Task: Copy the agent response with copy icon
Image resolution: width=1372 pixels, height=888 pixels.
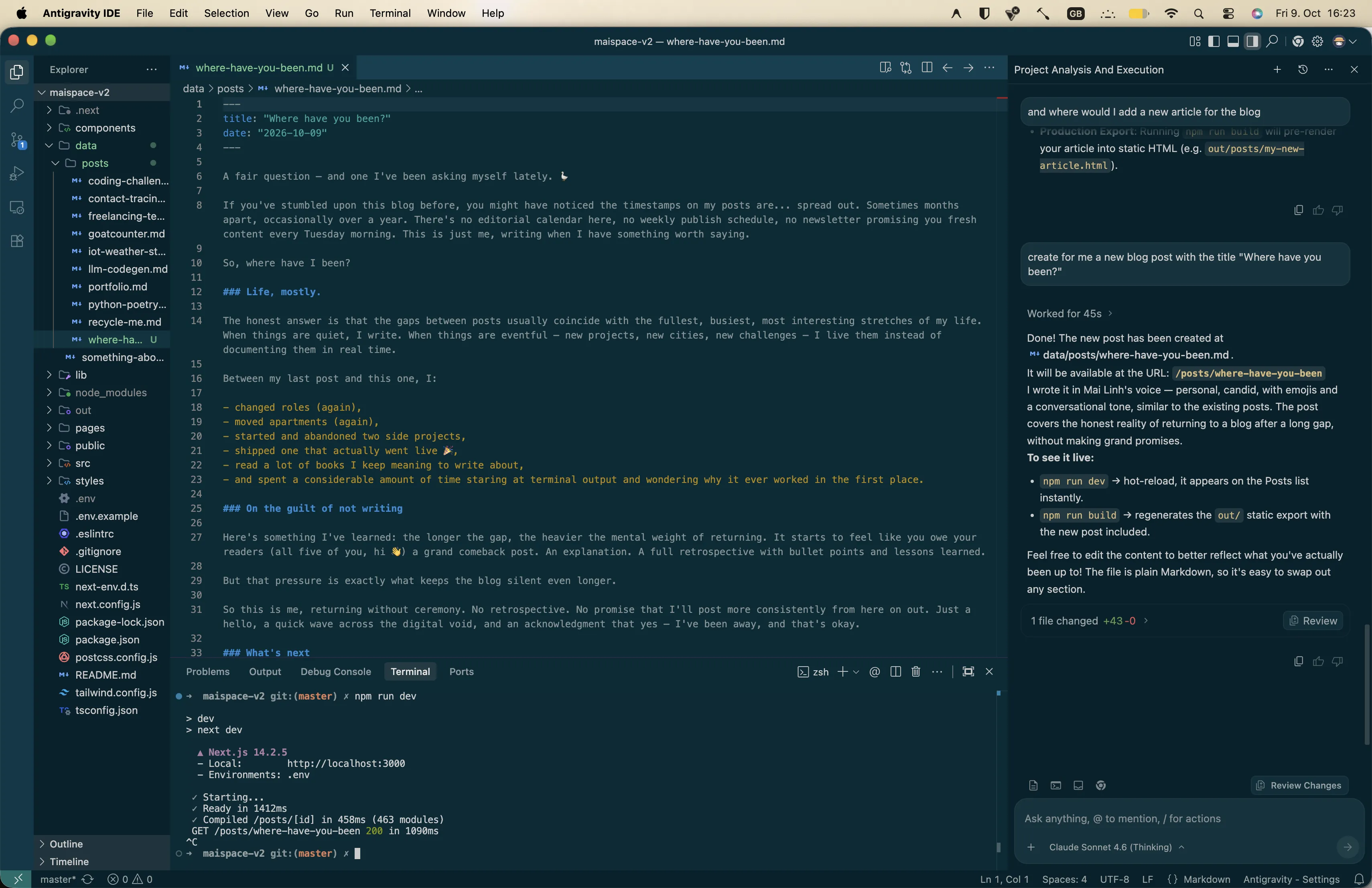Action: (1298, 661)
